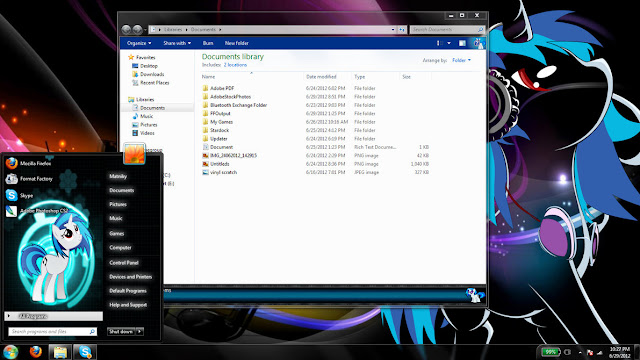Image resolution: width=640 pixels, height=360 pixels.
Task: Refresh the address bar location
Action: pos(402,29)
